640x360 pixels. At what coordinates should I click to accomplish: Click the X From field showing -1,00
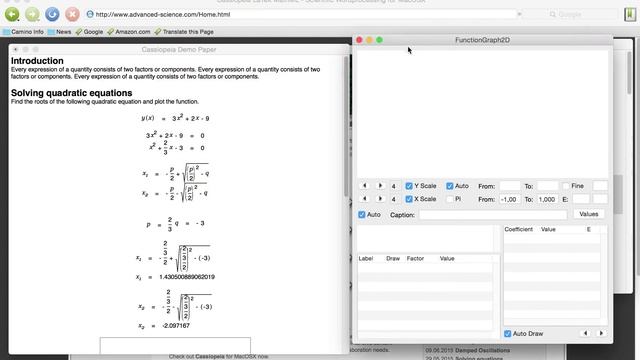[510, 199]
